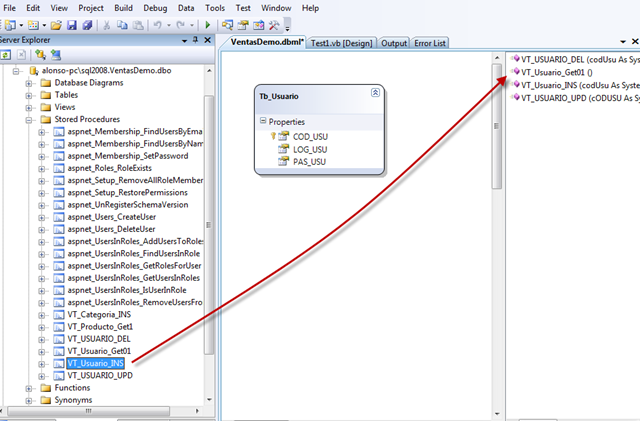Screen dimensions: 640x421
Task: Click the Copy toolbar icon
Action: coord(122,25)
